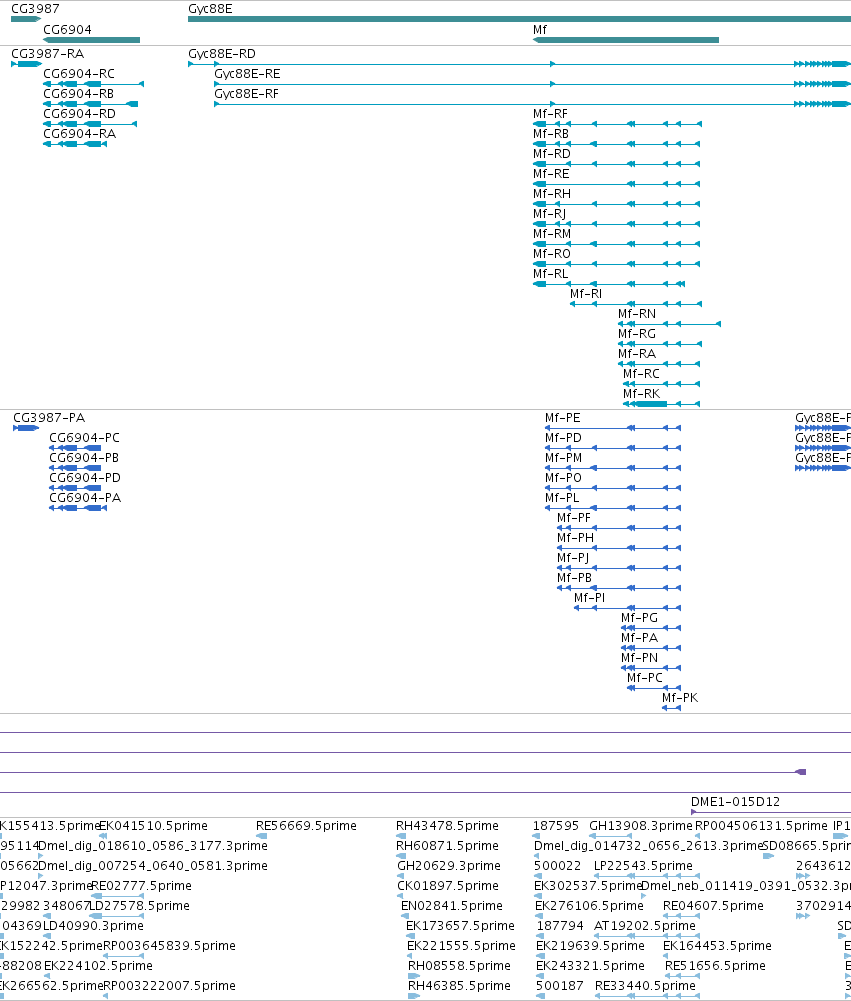This screenshot has height=1001, width=851.
Task: Select the Mf-PI protein feature
Action: [628, 608]
